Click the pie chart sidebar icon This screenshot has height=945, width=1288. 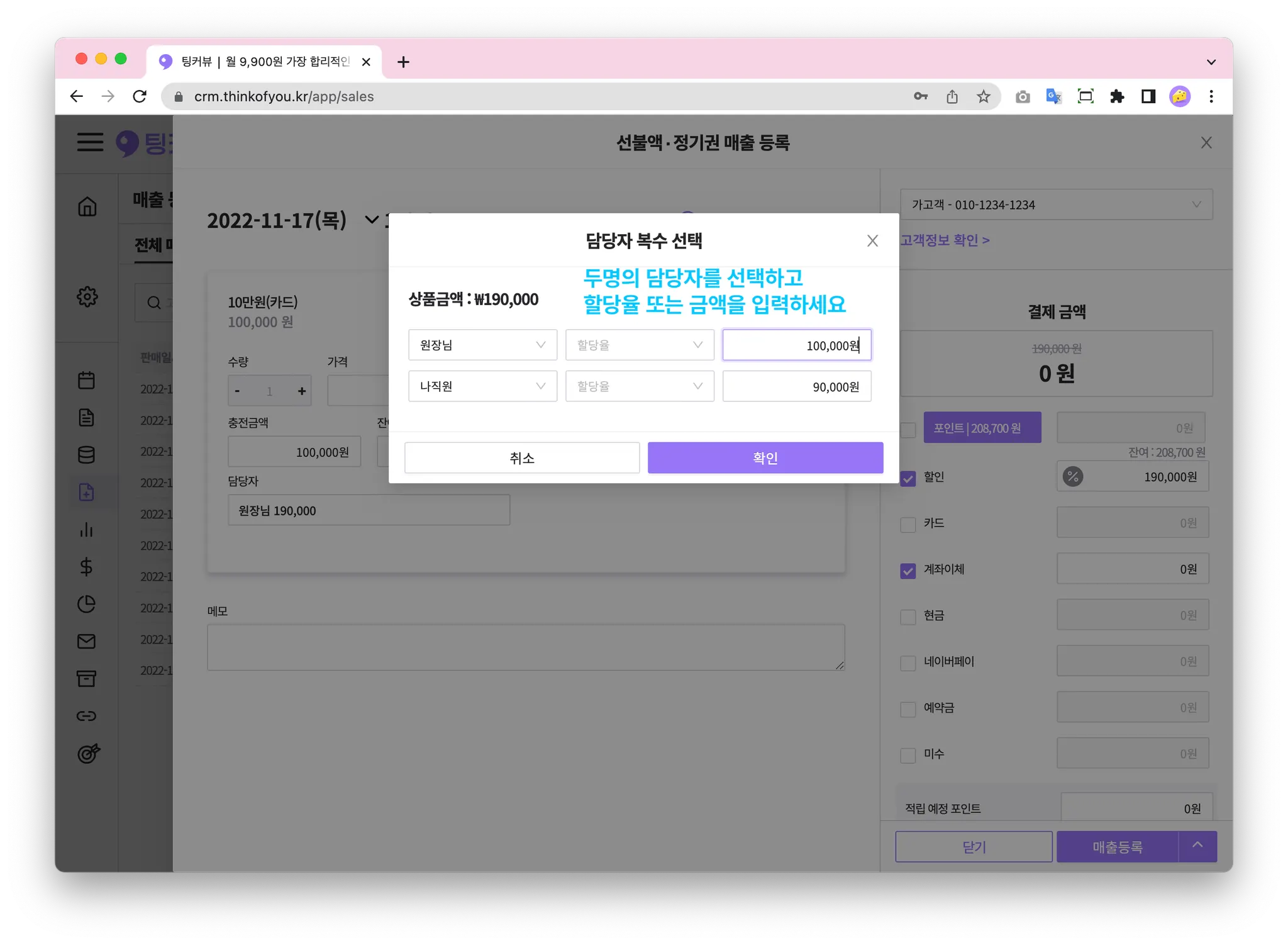[87, 604]
